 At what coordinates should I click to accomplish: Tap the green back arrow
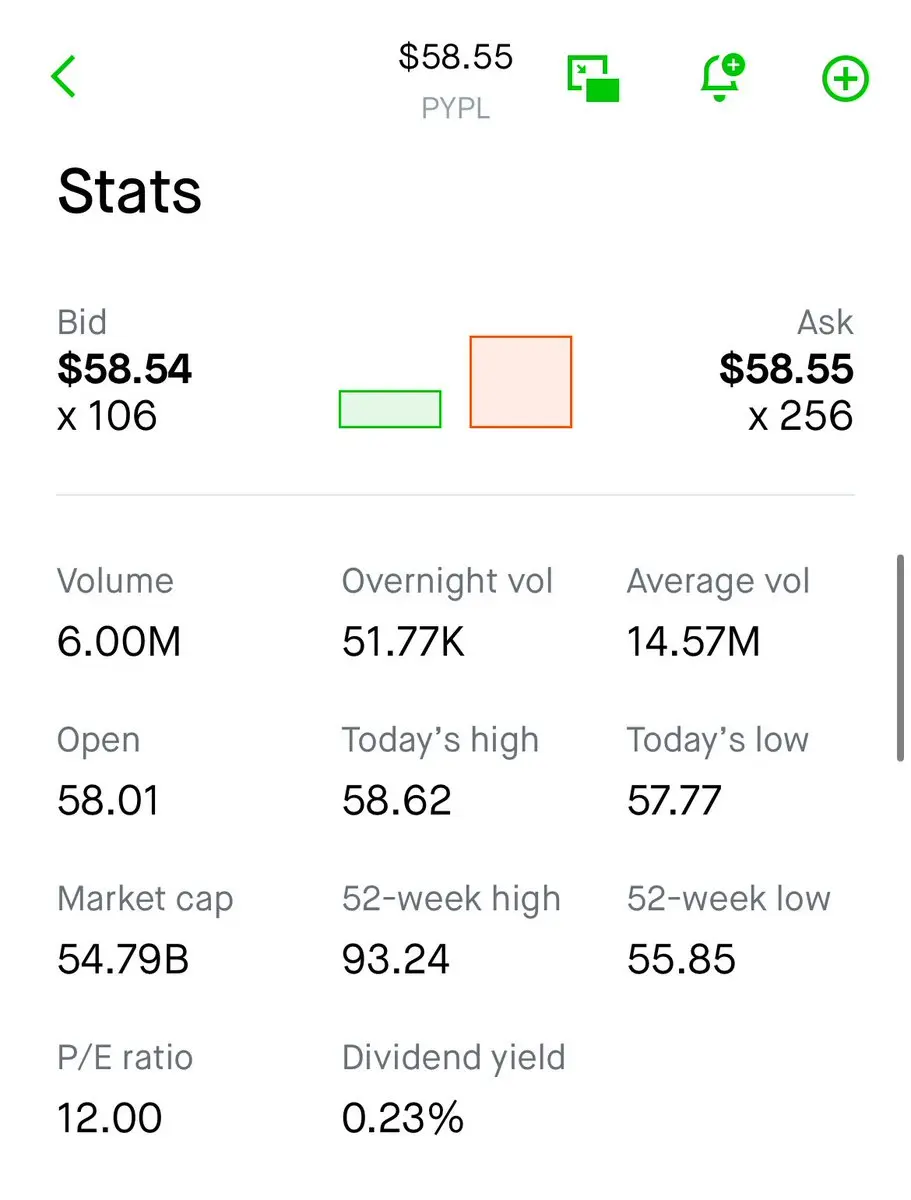(x=63, y=77)
